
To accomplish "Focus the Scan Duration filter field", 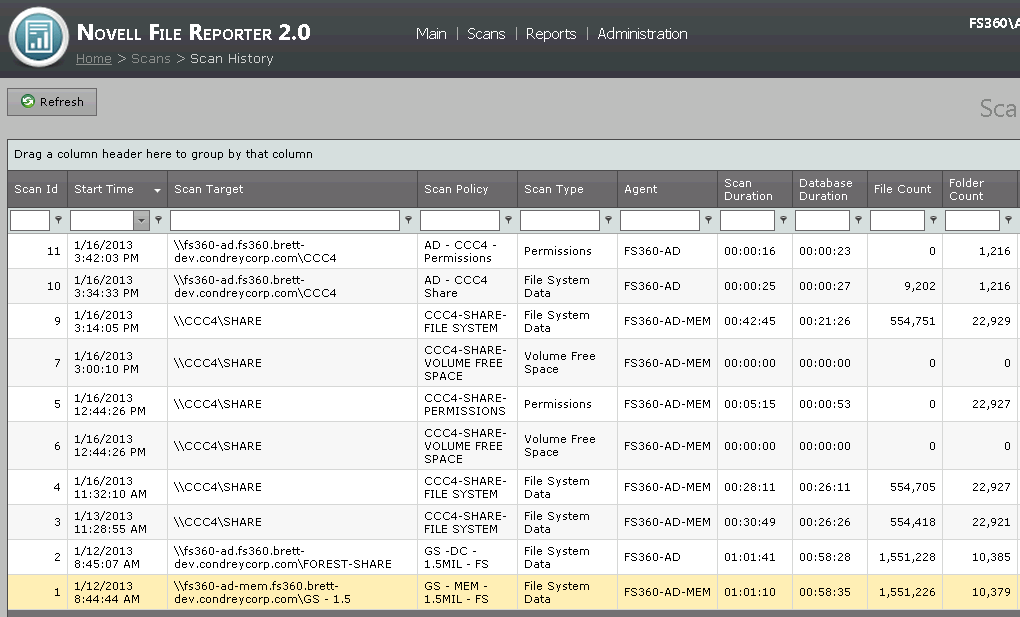I will coord(747,221).
